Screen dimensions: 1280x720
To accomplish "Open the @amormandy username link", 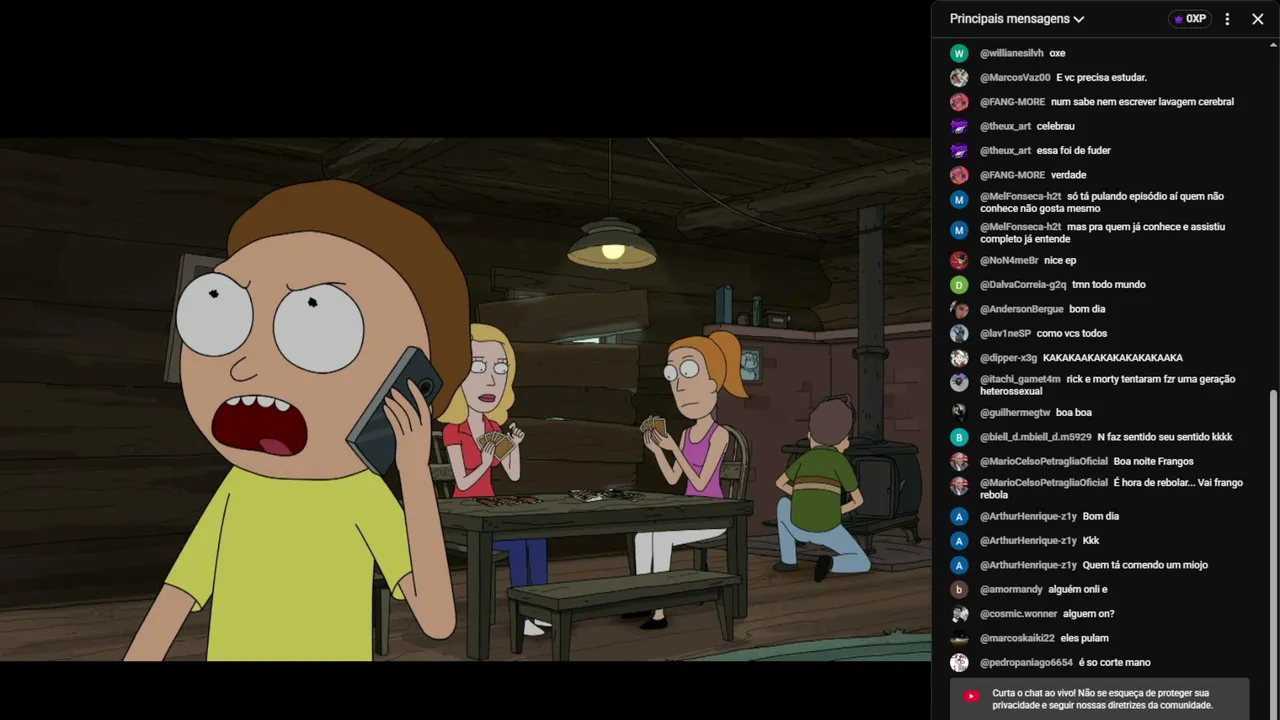I will pyautogui.click(x=1011, y=589).
